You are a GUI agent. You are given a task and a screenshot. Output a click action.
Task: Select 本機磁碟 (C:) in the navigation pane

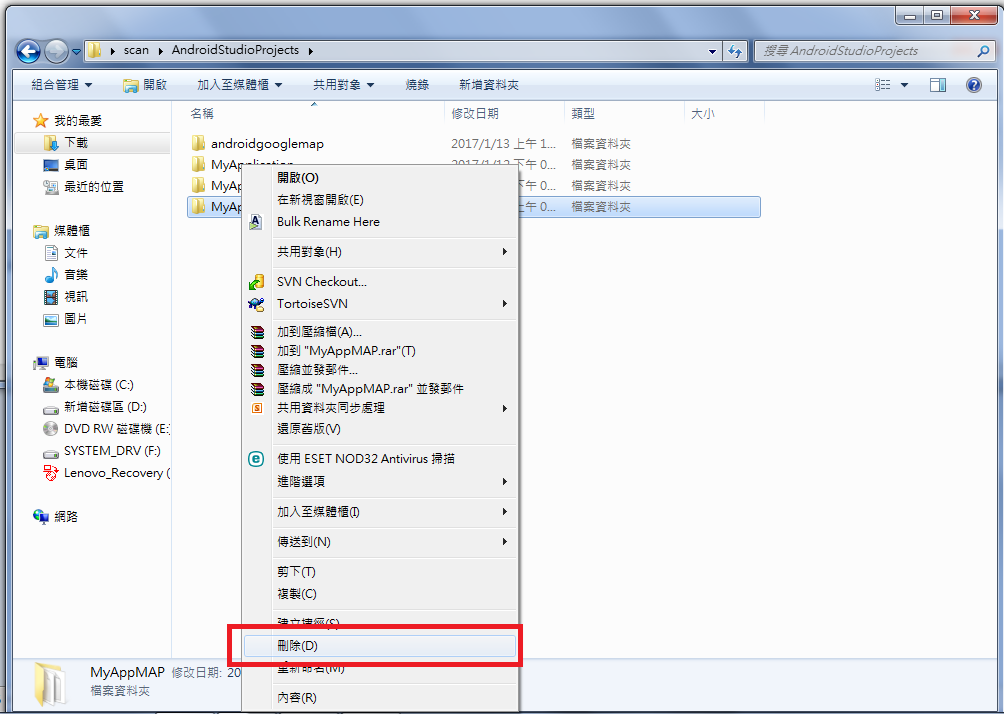(x=99, y=385)
